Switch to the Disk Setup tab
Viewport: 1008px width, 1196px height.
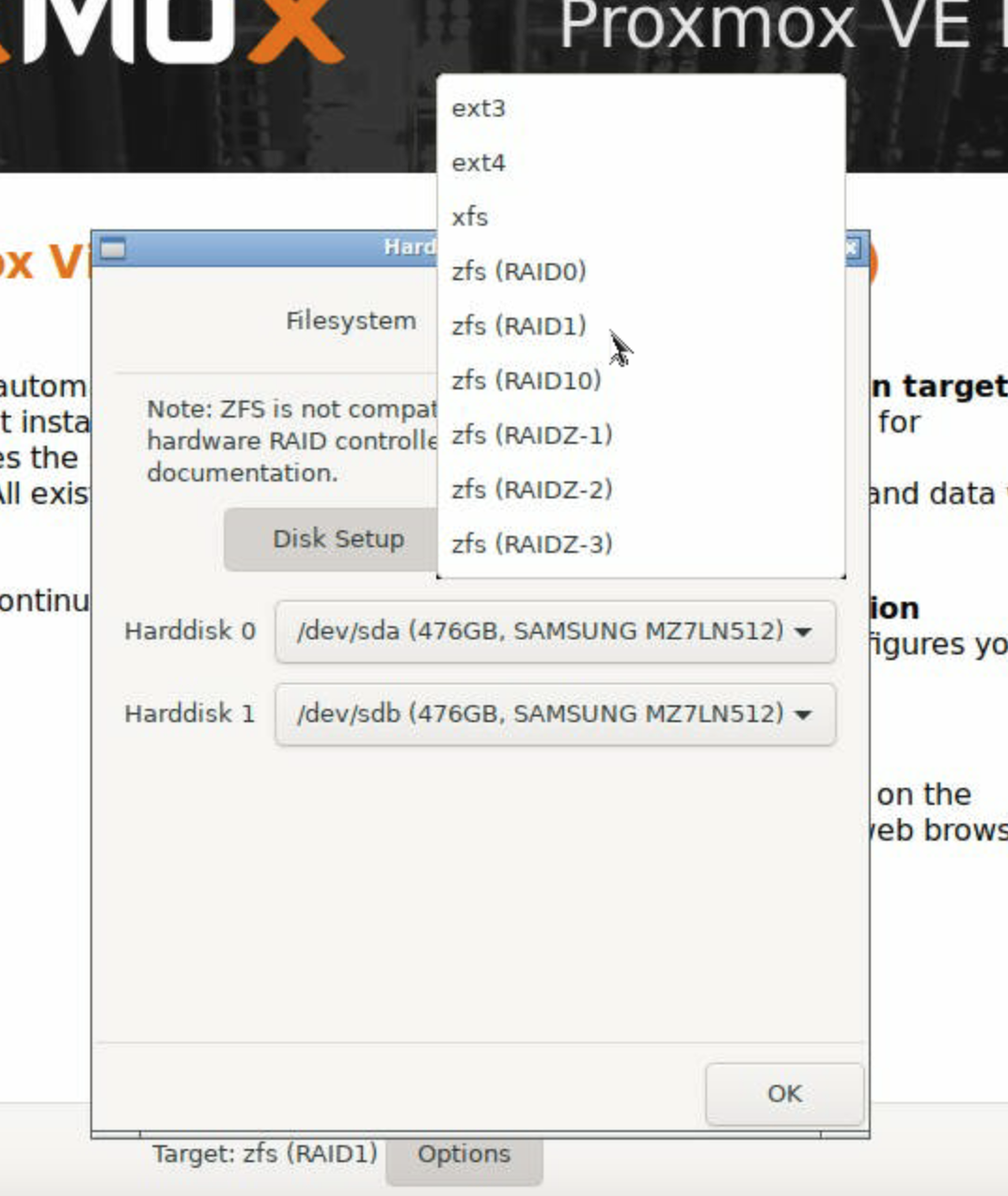click(337, 539)
